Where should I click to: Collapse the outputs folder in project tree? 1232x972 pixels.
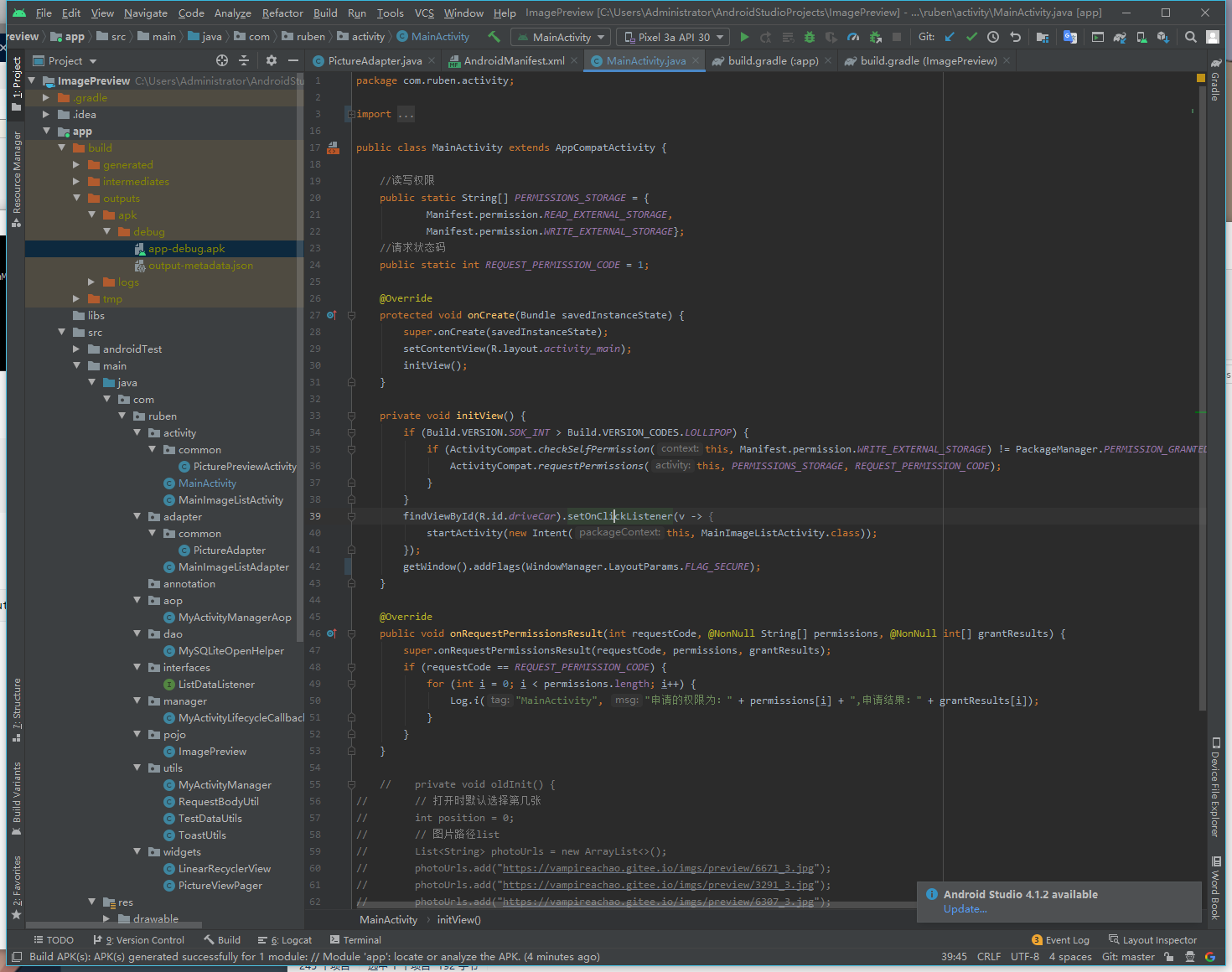(x=77, y=199)
